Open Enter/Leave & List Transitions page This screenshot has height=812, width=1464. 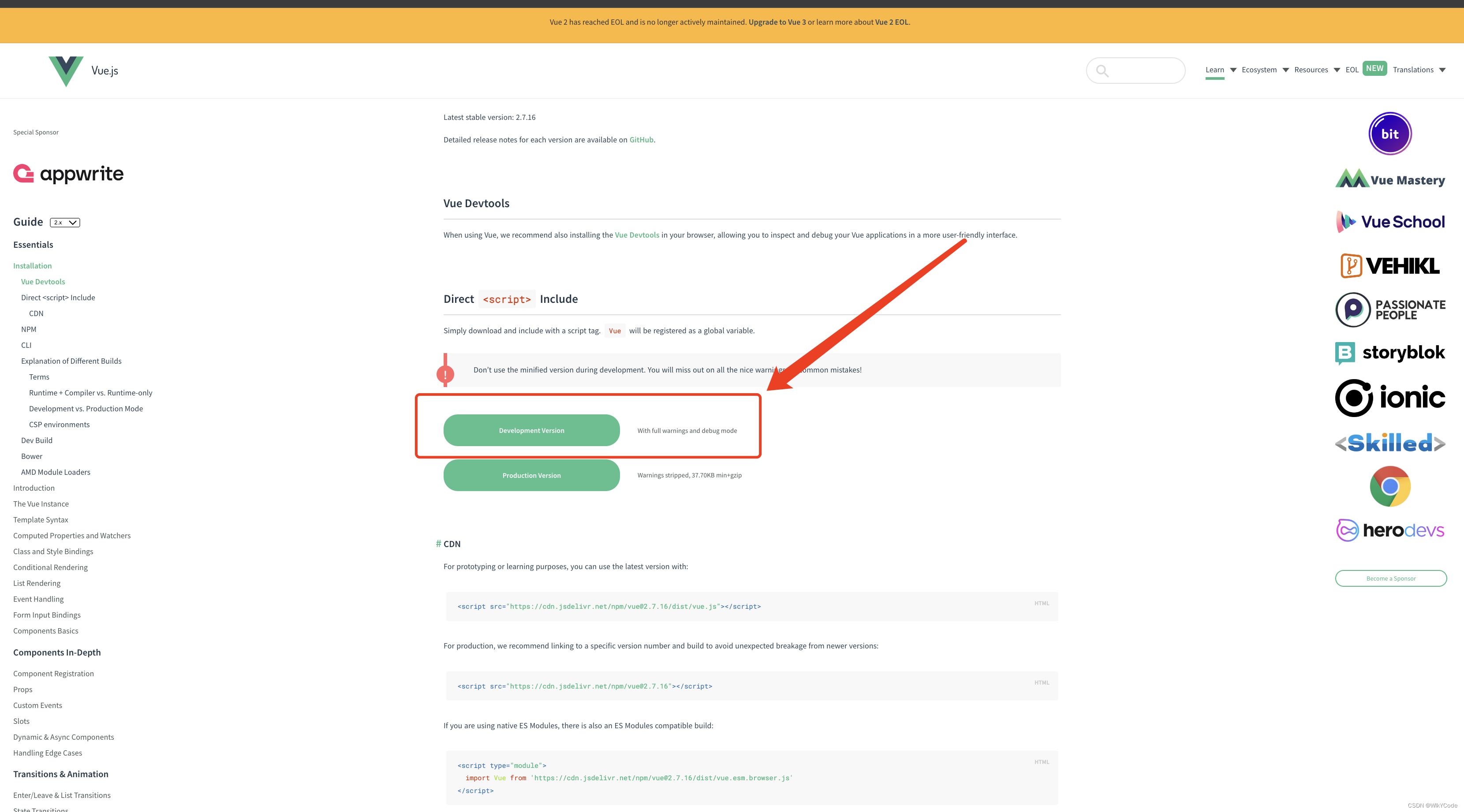62,796
